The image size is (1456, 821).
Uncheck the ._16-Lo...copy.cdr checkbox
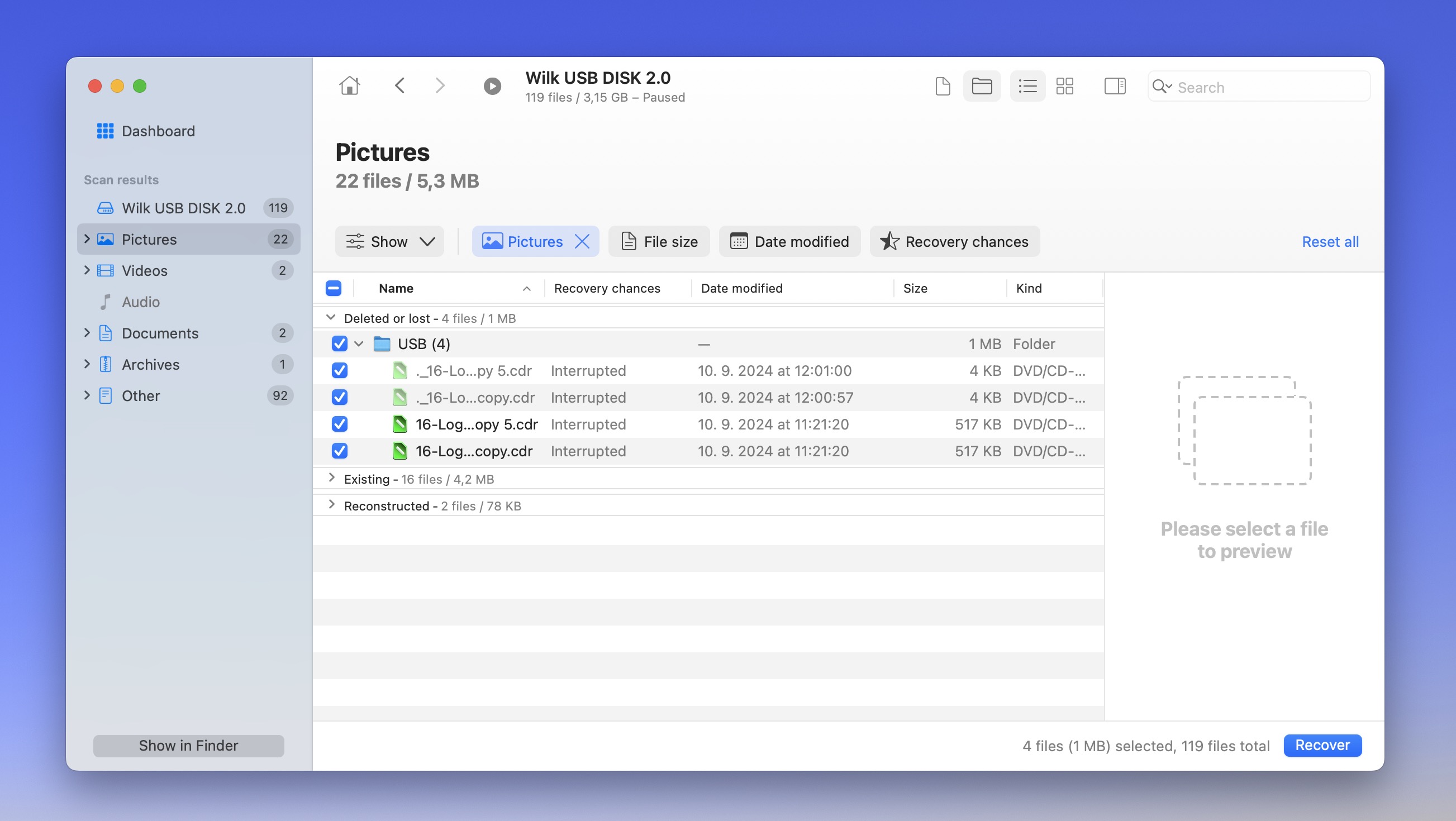[339, 397]
